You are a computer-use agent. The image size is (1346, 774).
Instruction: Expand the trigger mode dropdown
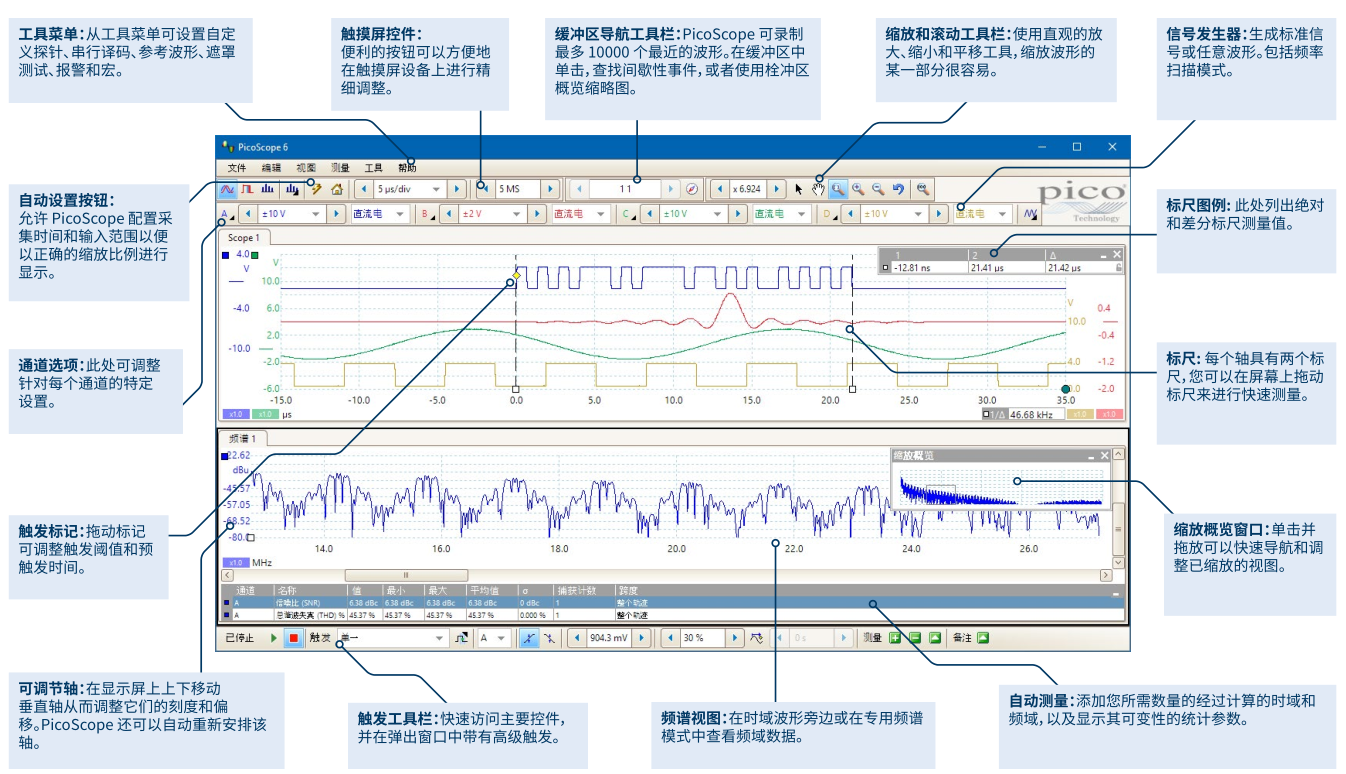pos(439,638)
